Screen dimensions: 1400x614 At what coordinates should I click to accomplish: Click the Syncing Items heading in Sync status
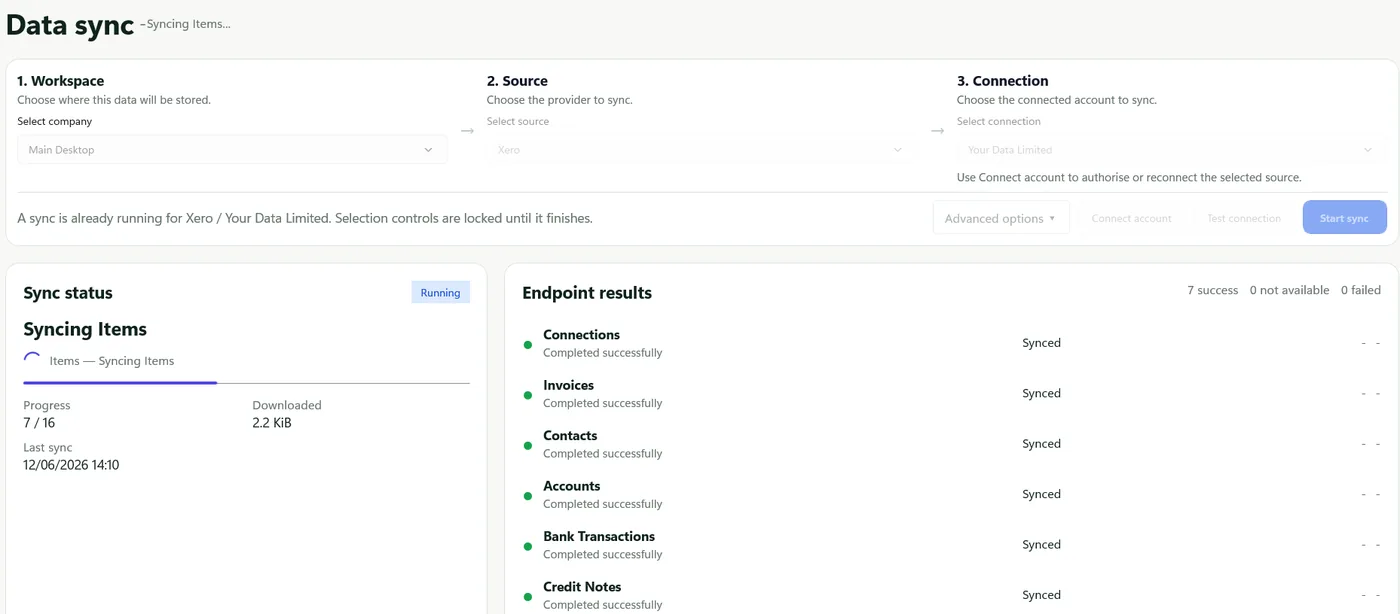(x=85, y=329)
